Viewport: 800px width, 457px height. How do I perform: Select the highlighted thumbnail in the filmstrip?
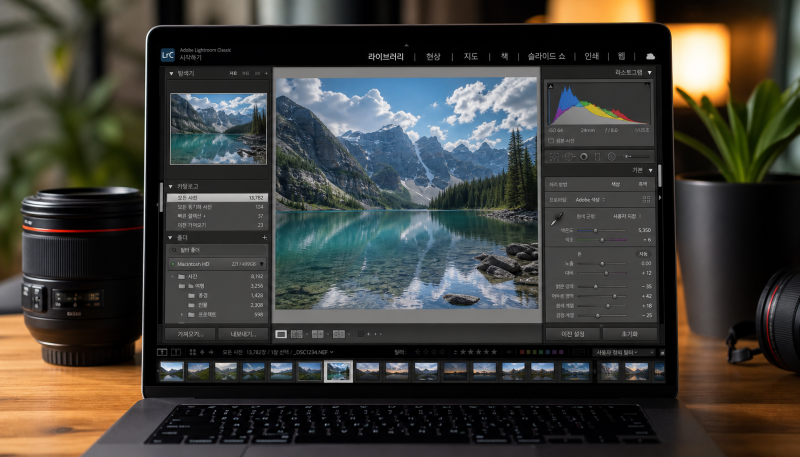338,371
